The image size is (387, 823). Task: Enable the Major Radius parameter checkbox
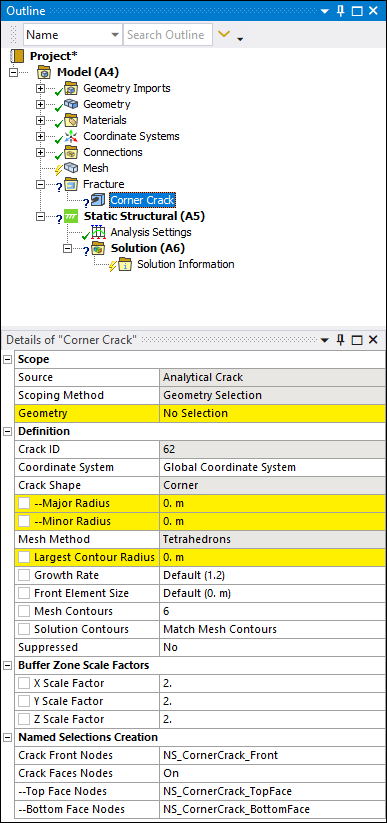pos(25,503)
